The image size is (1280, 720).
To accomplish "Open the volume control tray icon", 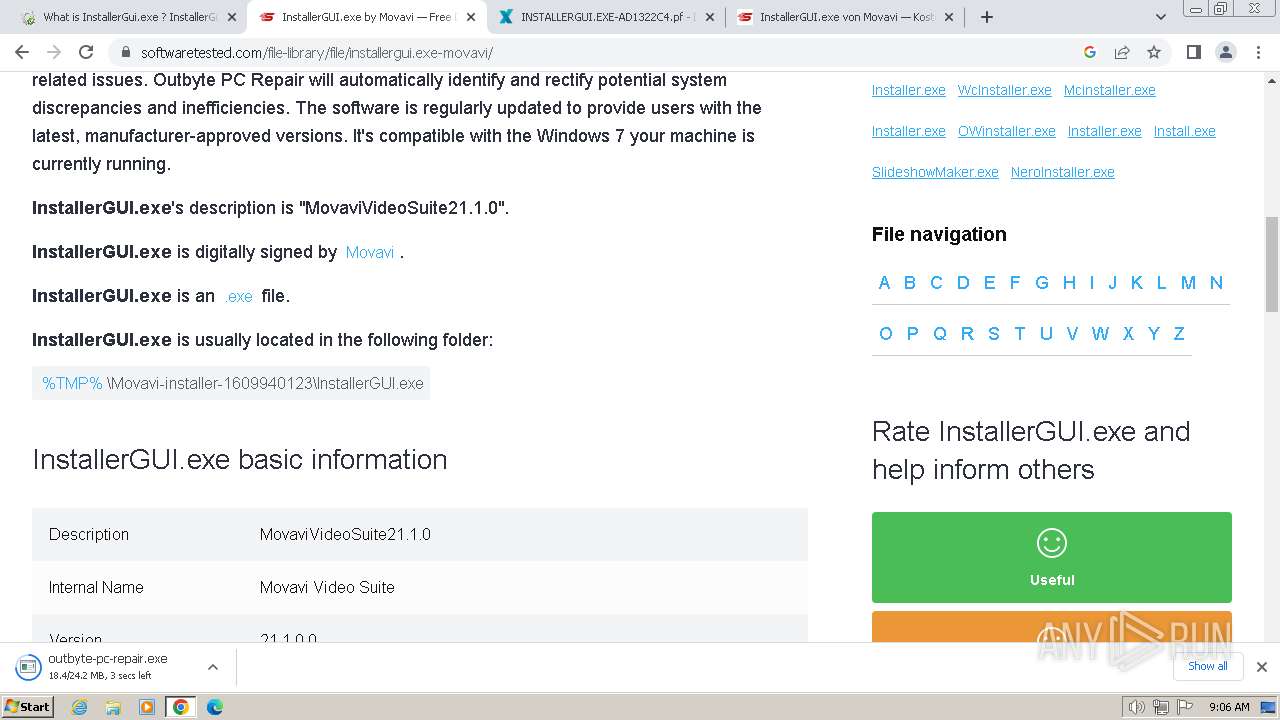I will pyautogui.click(x=1137, y=707).
